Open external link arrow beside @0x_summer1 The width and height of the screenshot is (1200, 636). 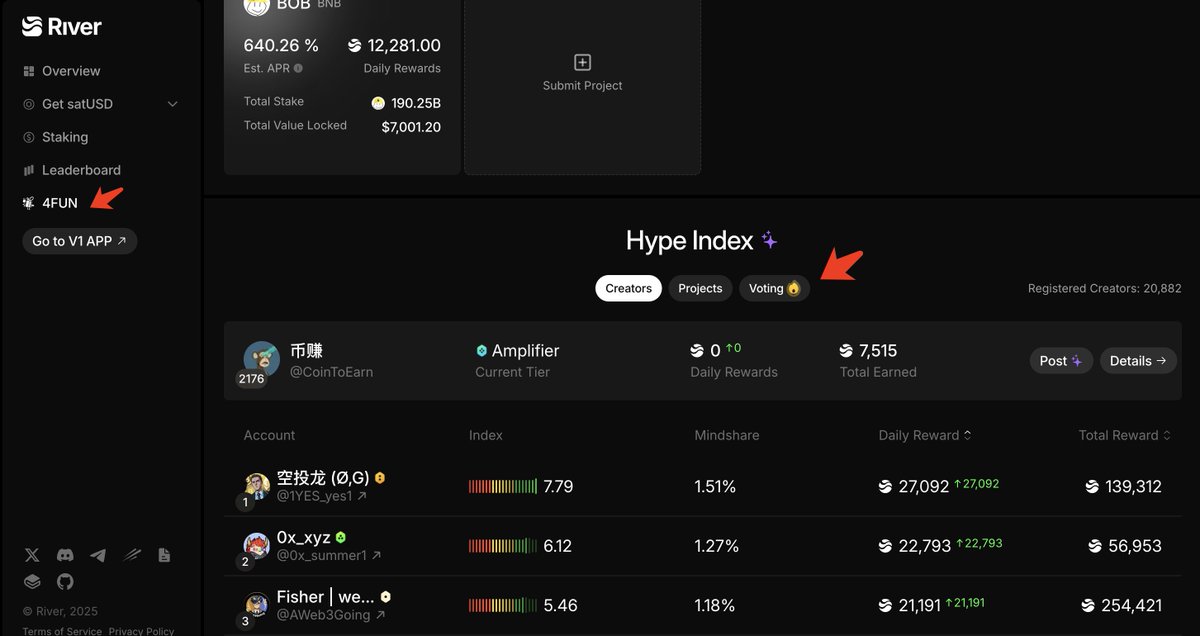pyautogui.click(x=376, y=555)
